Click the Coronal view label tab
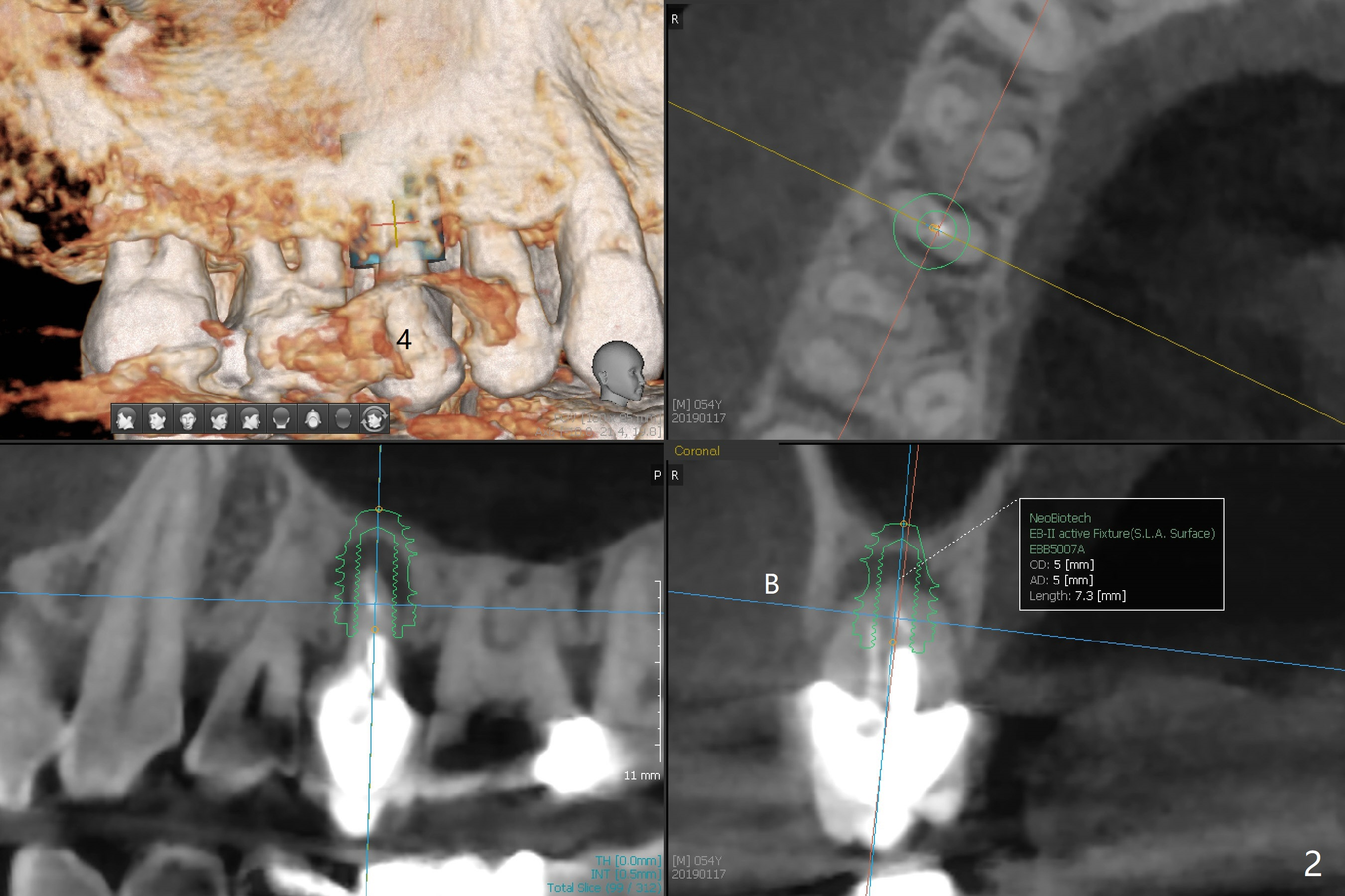The width and height of the screenshot is (1345, 896). click(x=697, y=451)
